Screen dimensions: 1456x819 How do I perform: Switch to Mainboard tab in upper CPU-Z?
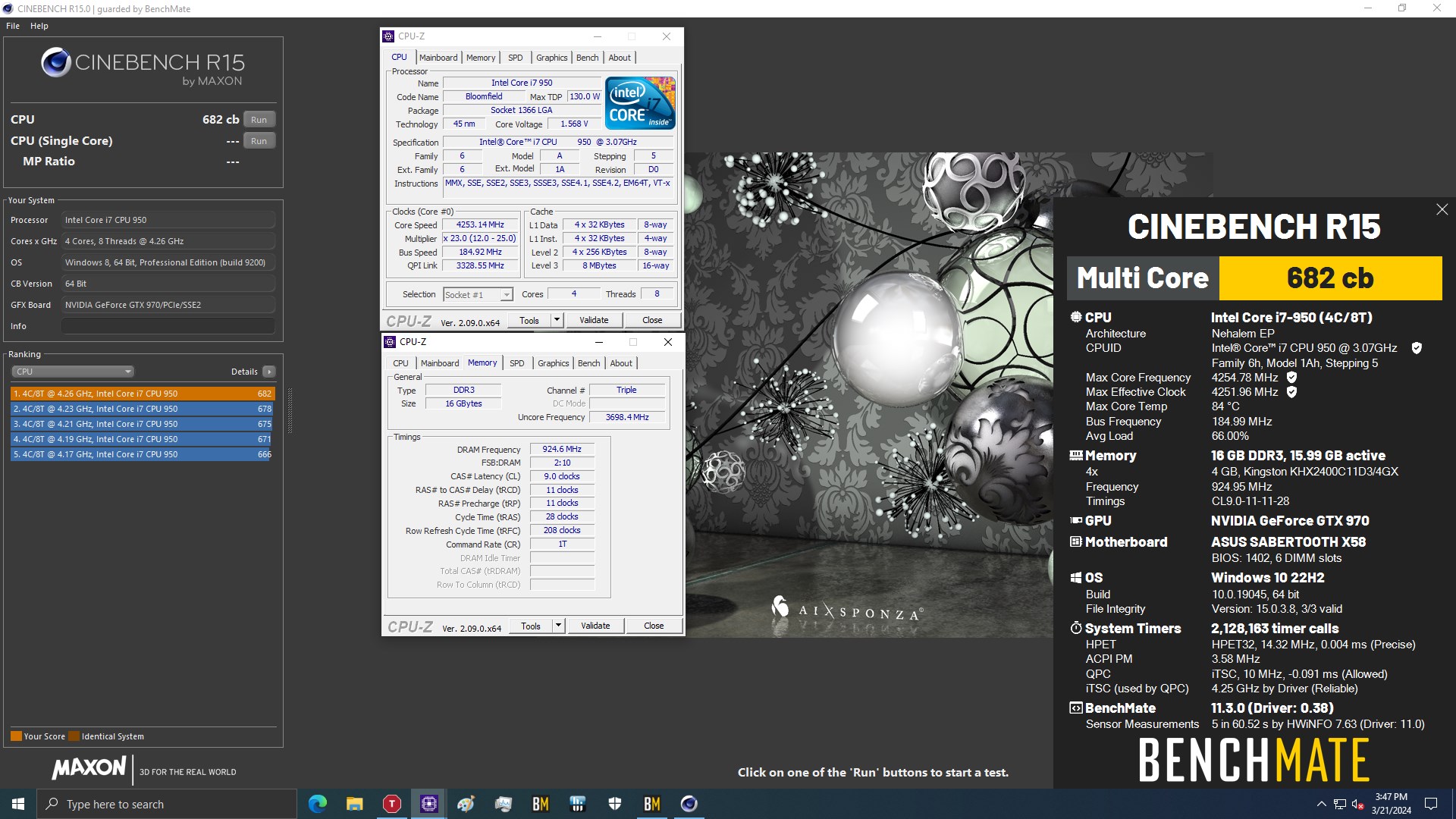point(438,58)
